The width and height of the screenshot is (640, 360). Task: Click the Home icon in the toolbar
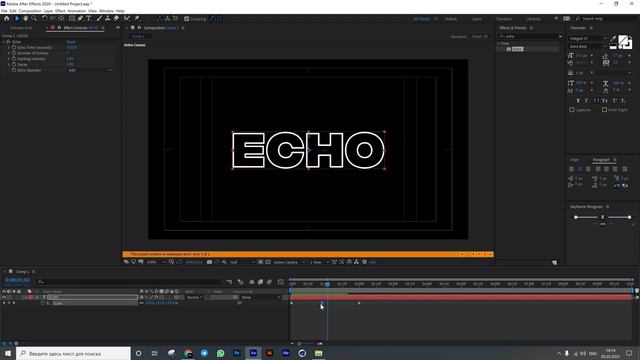(7, 18)
